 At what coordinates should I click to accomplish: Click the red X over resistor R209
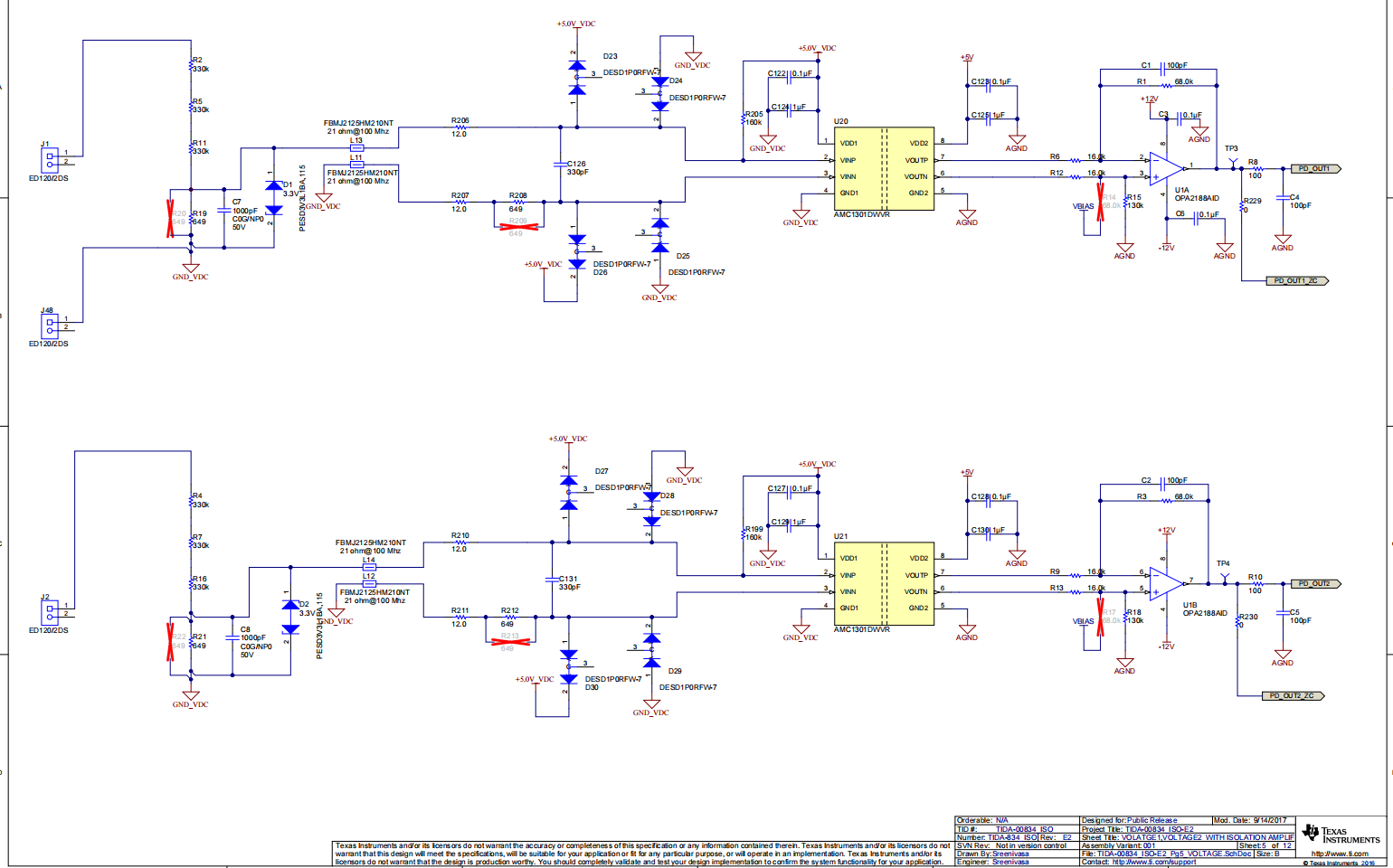pos(519,226)
